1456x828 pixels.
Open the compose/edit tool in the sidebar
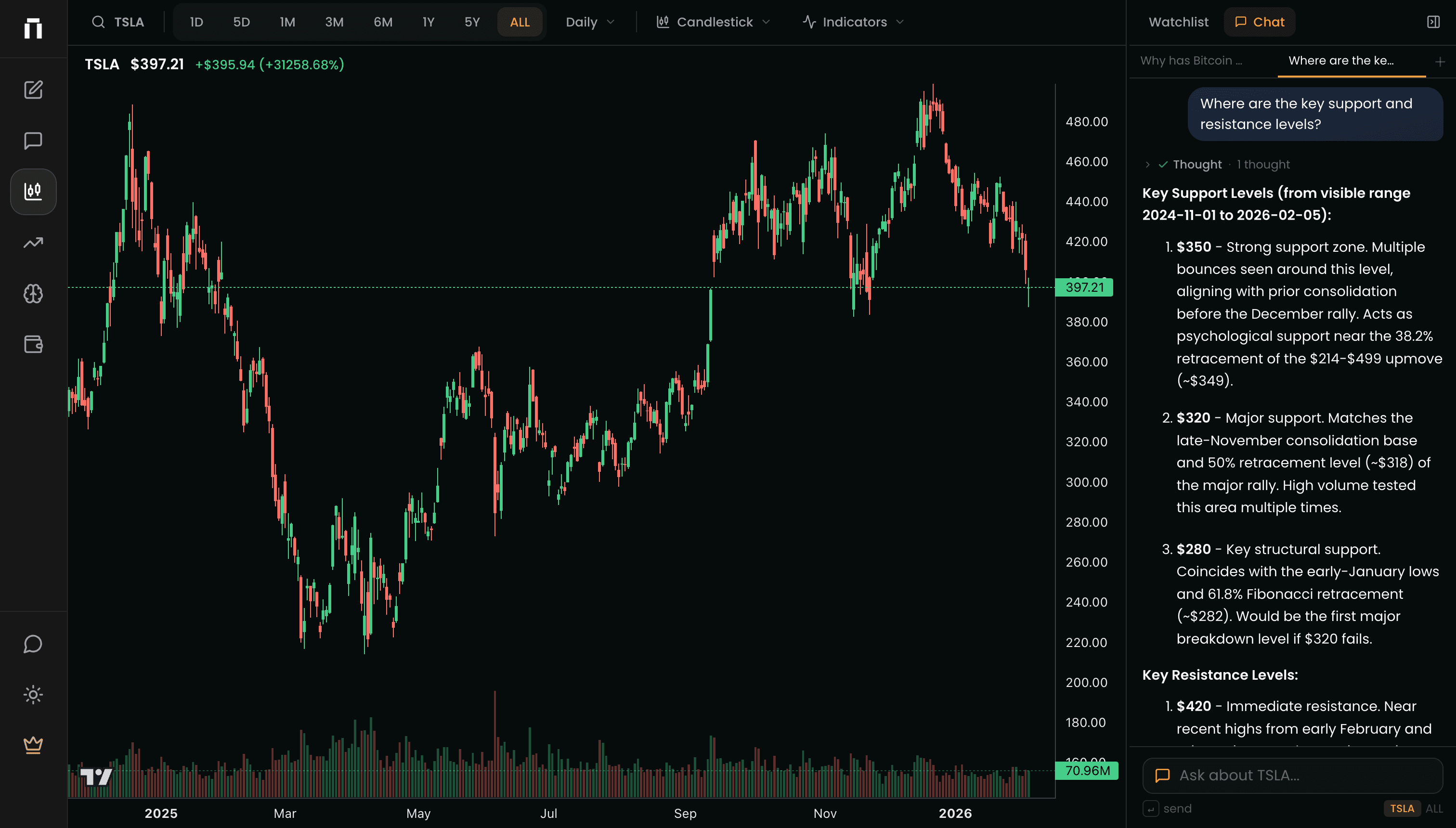pyautogui.click(x=33, y=89)
